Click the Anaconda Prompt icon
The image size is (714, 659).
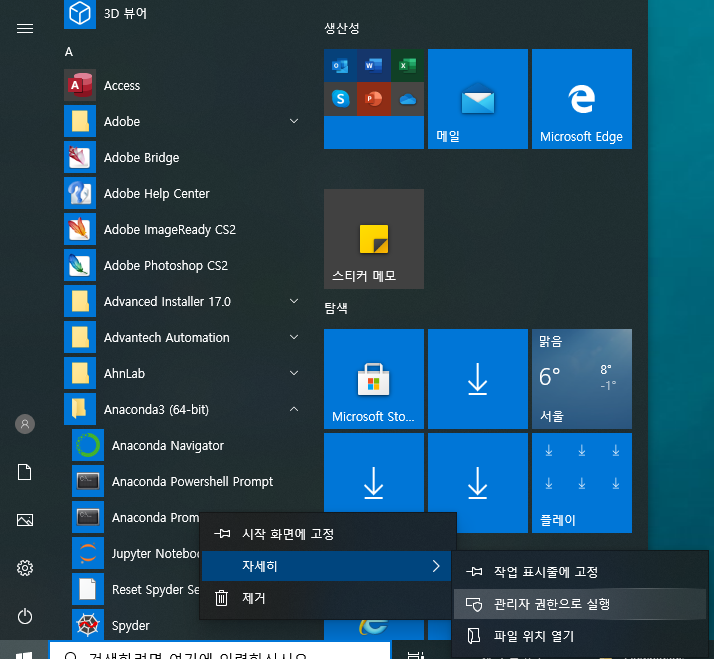click(88, 517)
